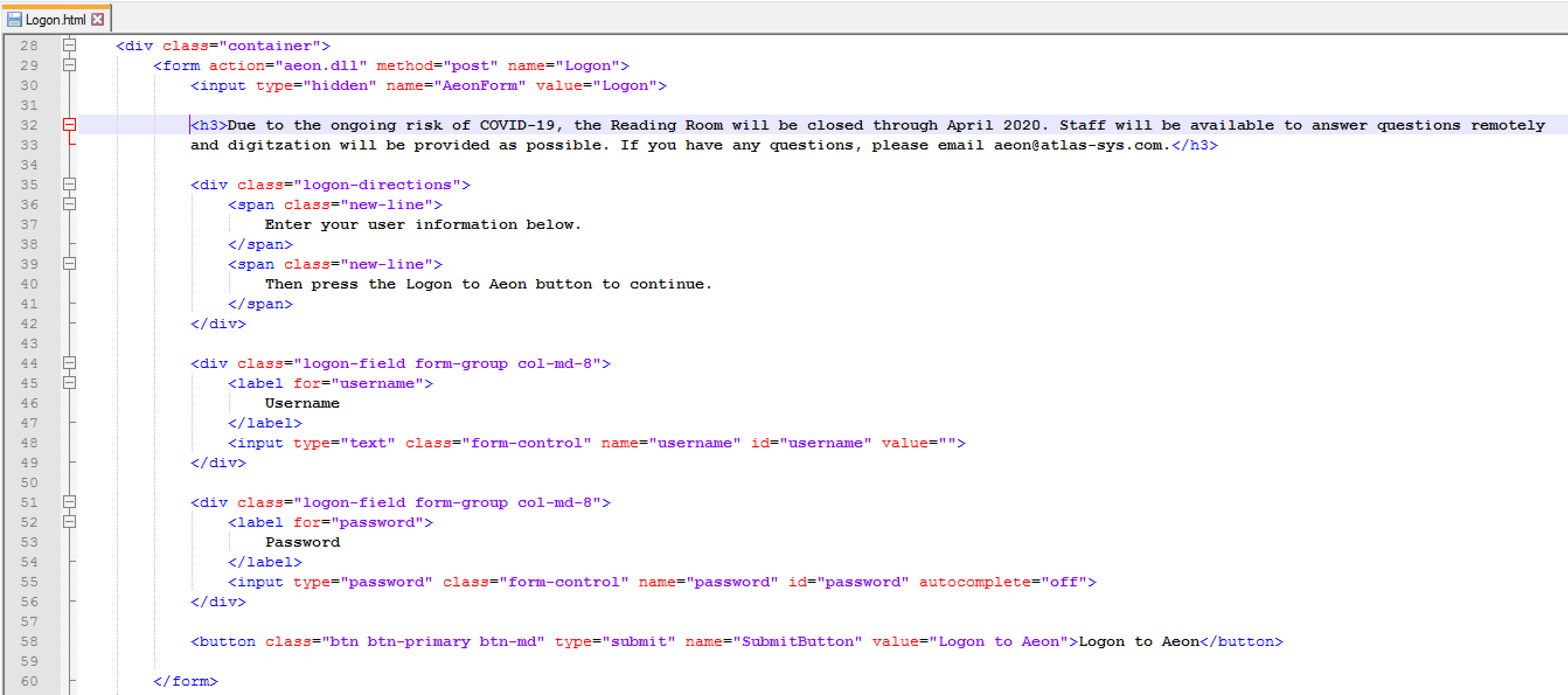
Task: Close the Logon.html tab
Action: (x=98, y=19)
